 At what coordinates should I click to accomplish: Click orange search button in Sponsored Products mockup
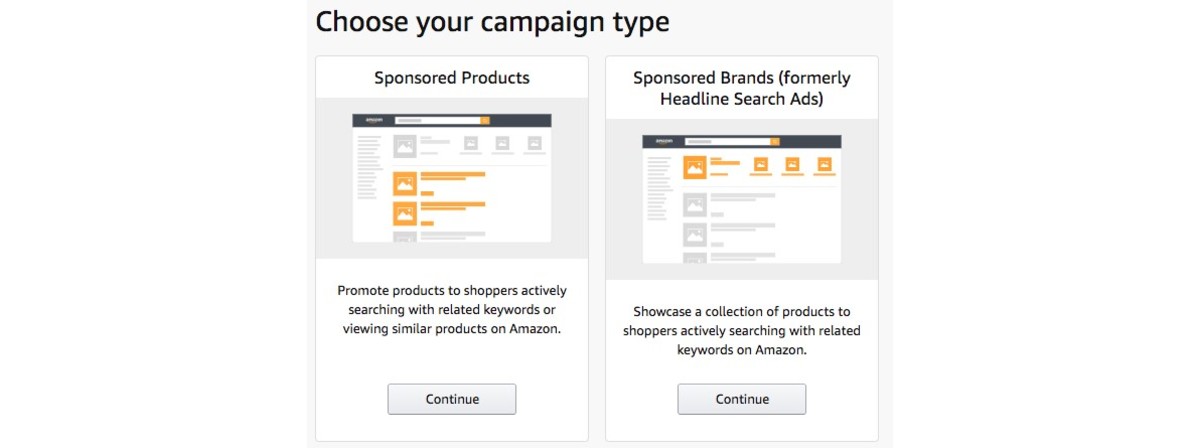click(x=485, y=120)
